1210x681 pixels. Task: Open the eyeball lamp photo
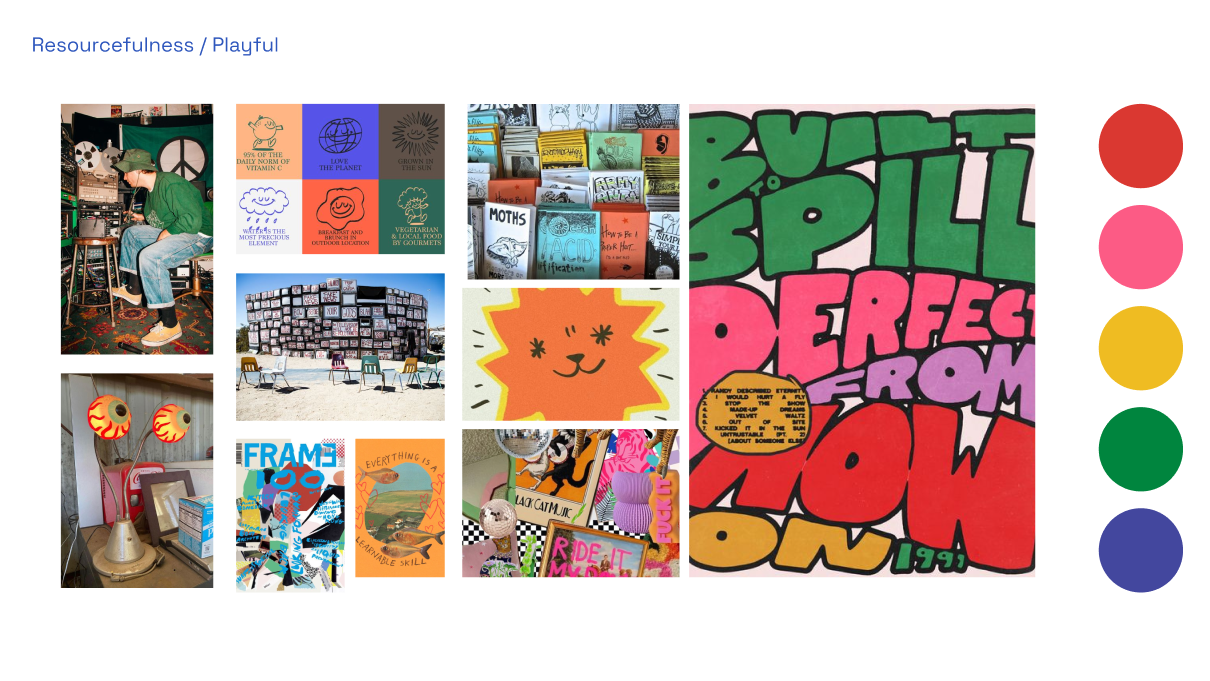pos(137,481)
